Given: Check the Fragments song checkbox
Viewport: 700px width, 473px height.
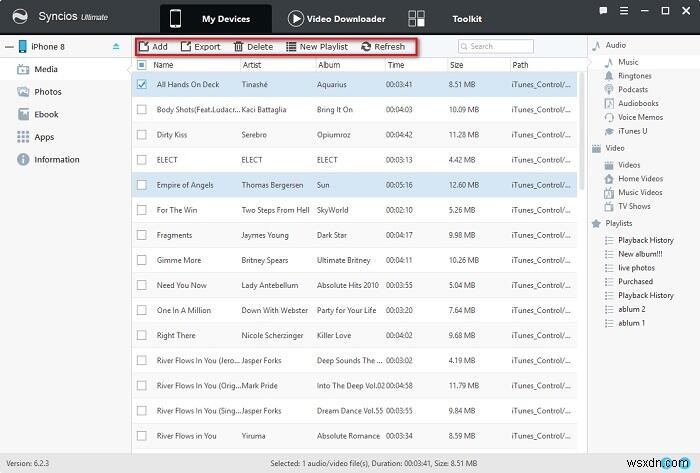Looking at the screenshot, I should 142,235.
